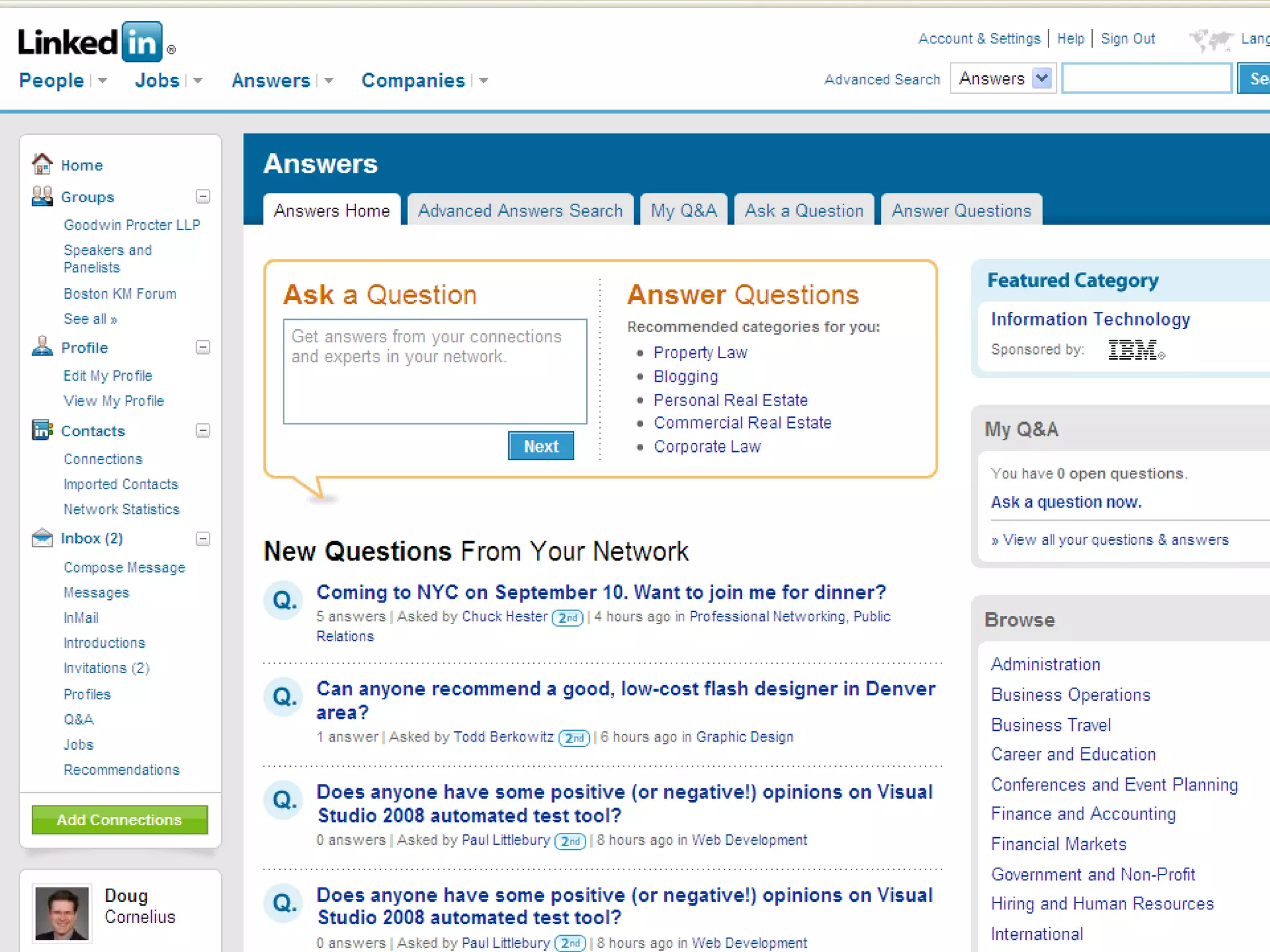Open the My Q&A tab
The width and height of the screenshot is (1270, 952).
click(683, 211)
